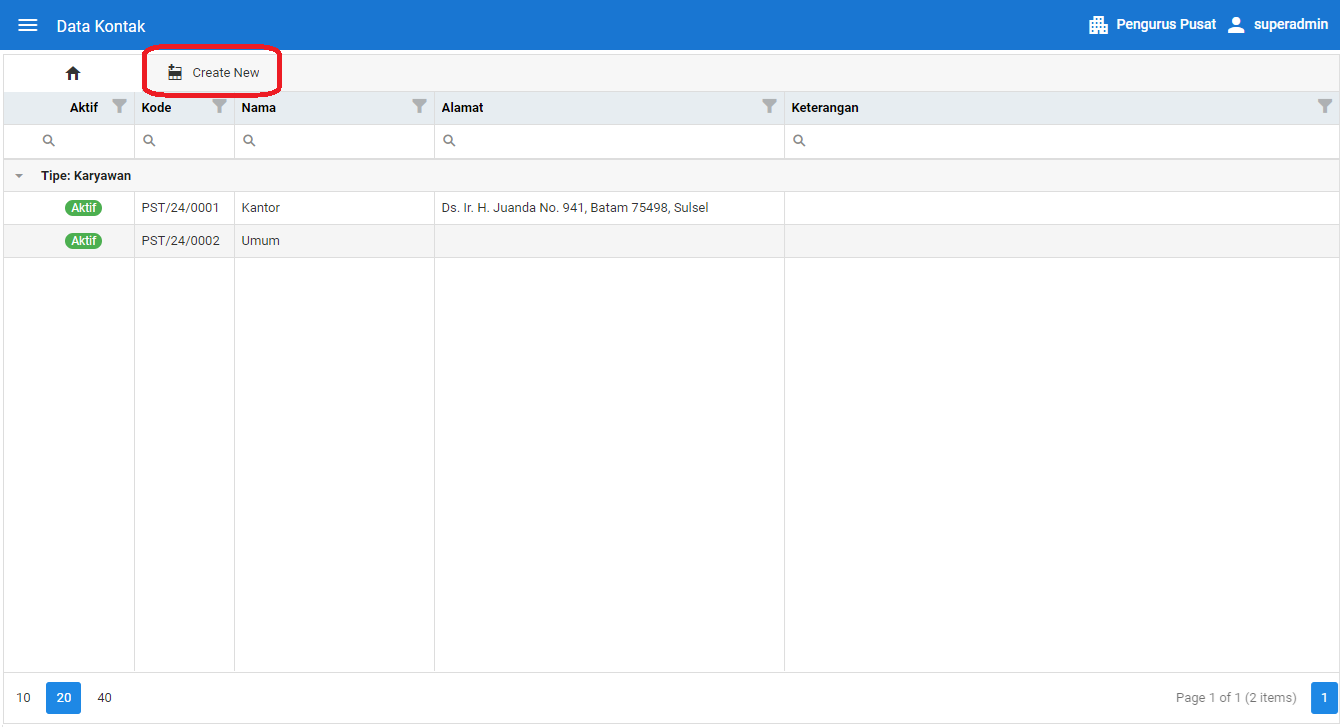The width and height of the screenshot is (1344, 727).
Task: Set page size to 40 rows
Action: point(104,698)
